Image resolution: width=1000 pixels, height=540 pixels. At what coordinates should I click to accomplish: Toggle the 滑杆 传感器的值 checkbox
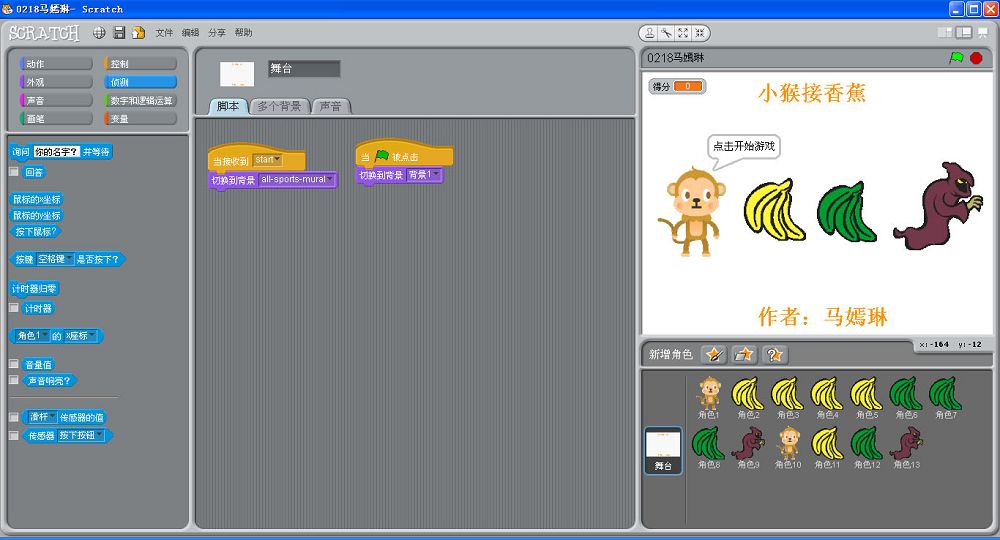pos(14,417)
